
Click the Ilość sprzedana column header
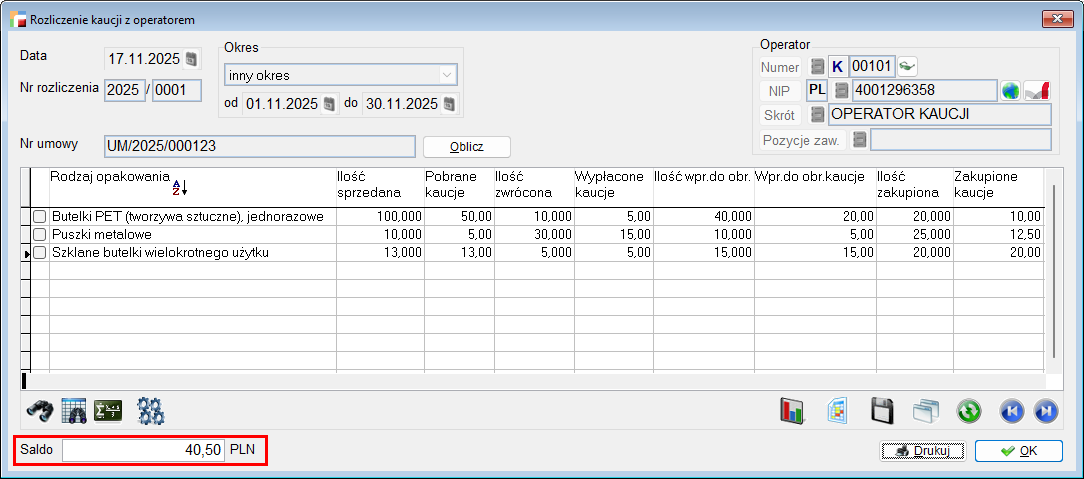pos(370,184)
